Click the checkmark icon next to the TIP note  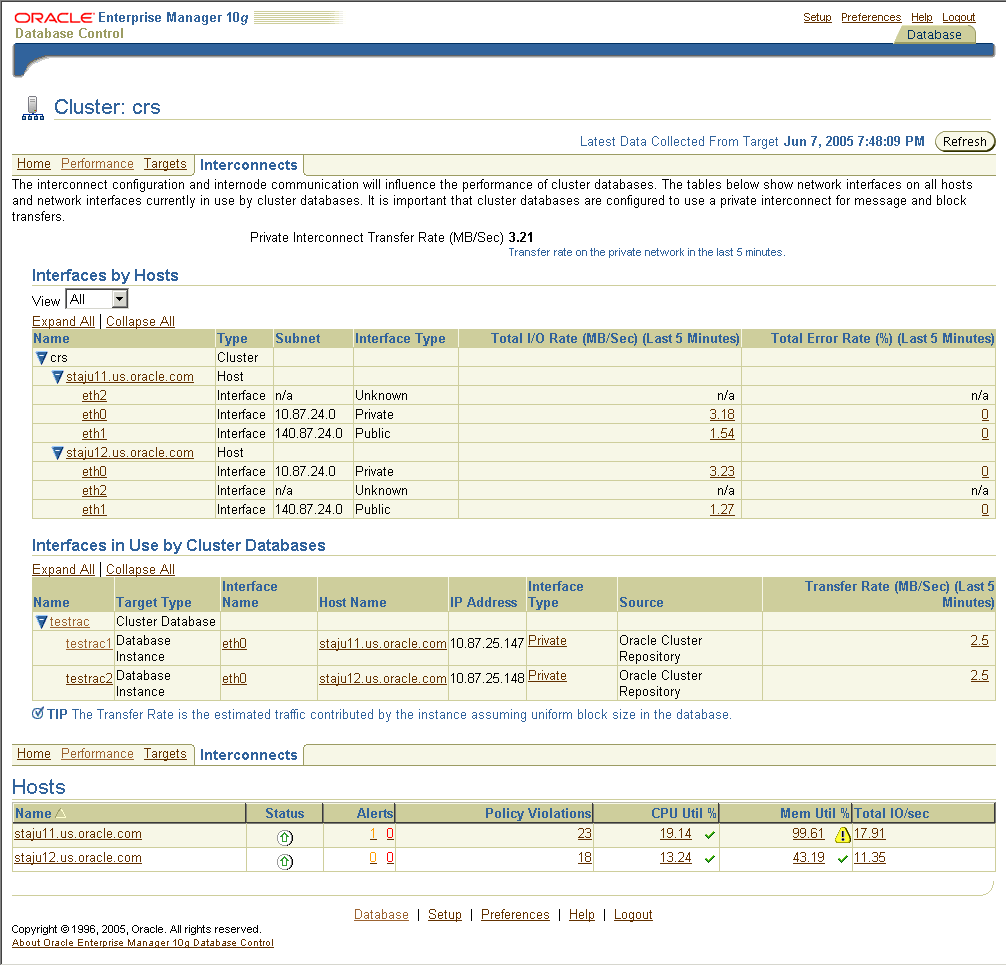[x=37, y=714]
